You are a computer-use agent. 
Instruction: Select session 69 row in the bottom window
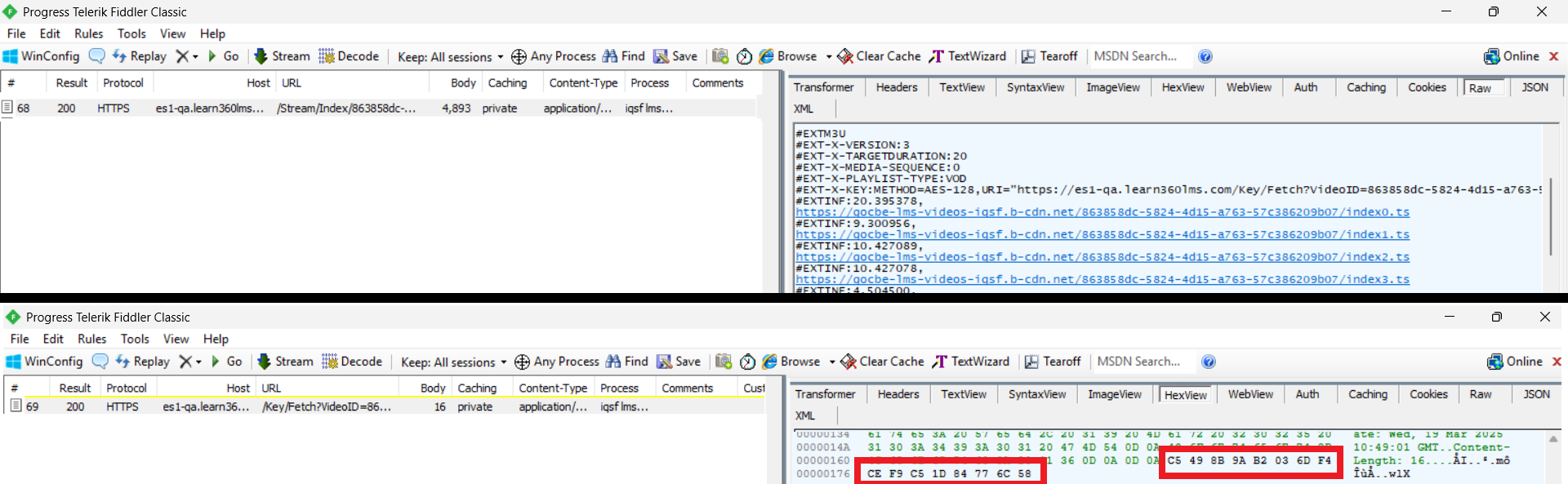[x=384, y=406]
